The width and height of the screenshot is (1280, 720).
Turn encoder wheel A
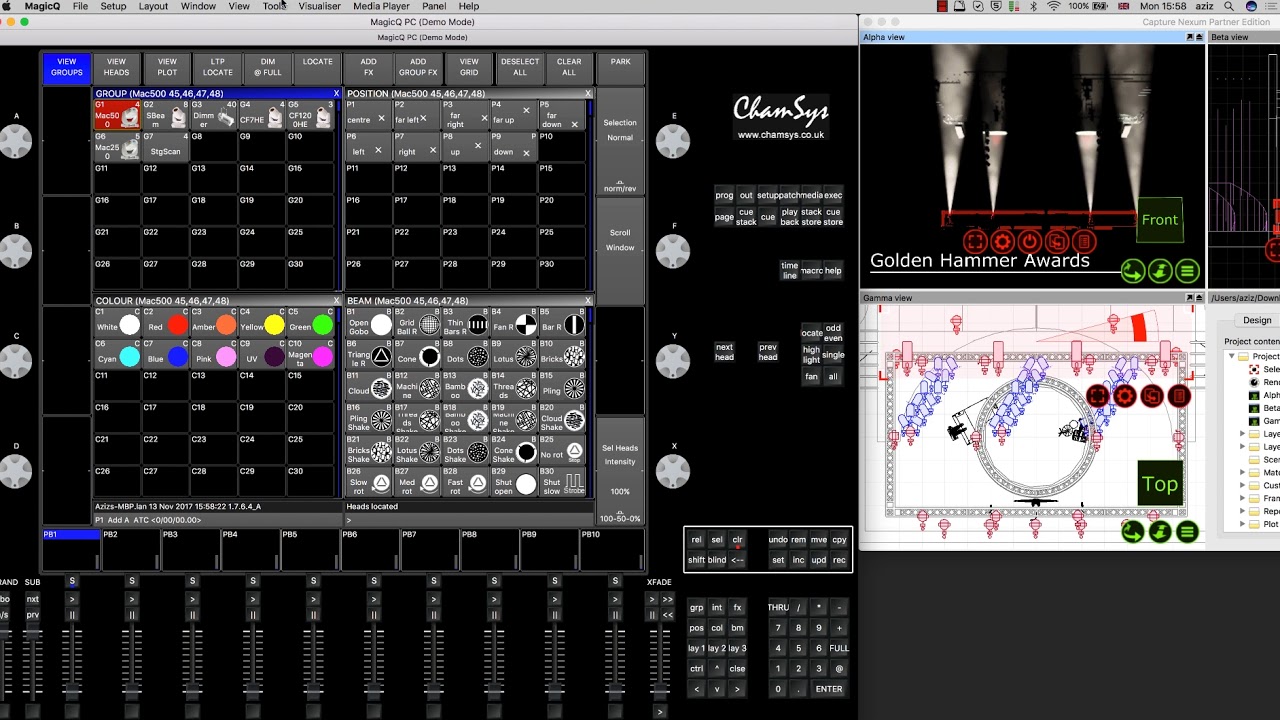click(16, 141)
